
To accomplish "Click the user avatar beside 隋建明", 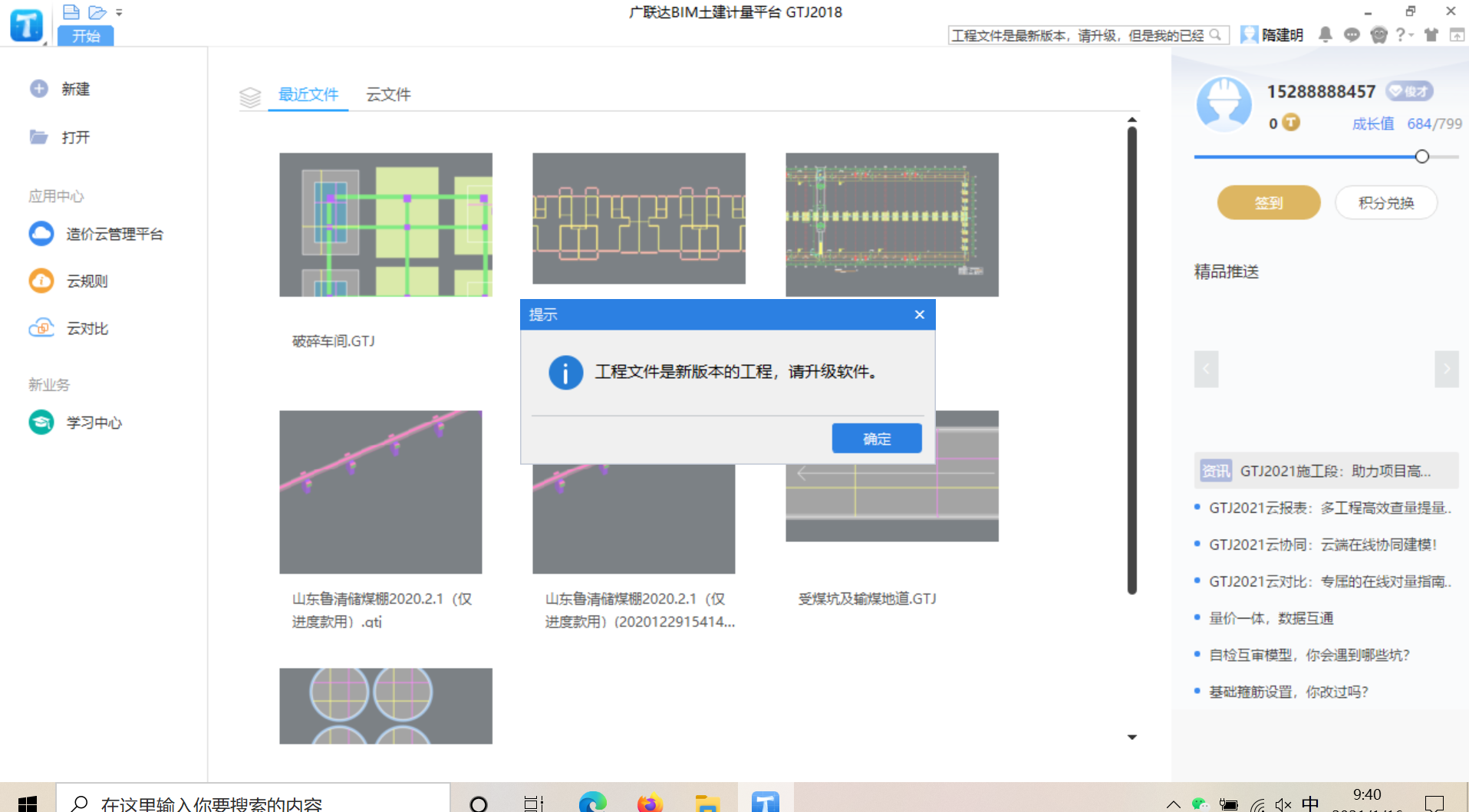I will (x=1250, y=35).
